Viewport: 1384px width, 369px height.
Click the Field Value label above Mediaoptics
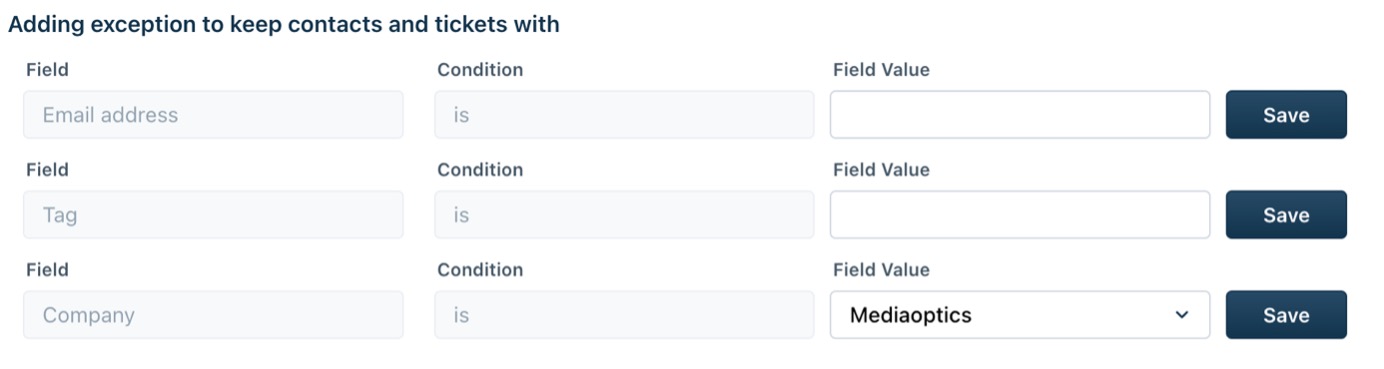[881, 270]
